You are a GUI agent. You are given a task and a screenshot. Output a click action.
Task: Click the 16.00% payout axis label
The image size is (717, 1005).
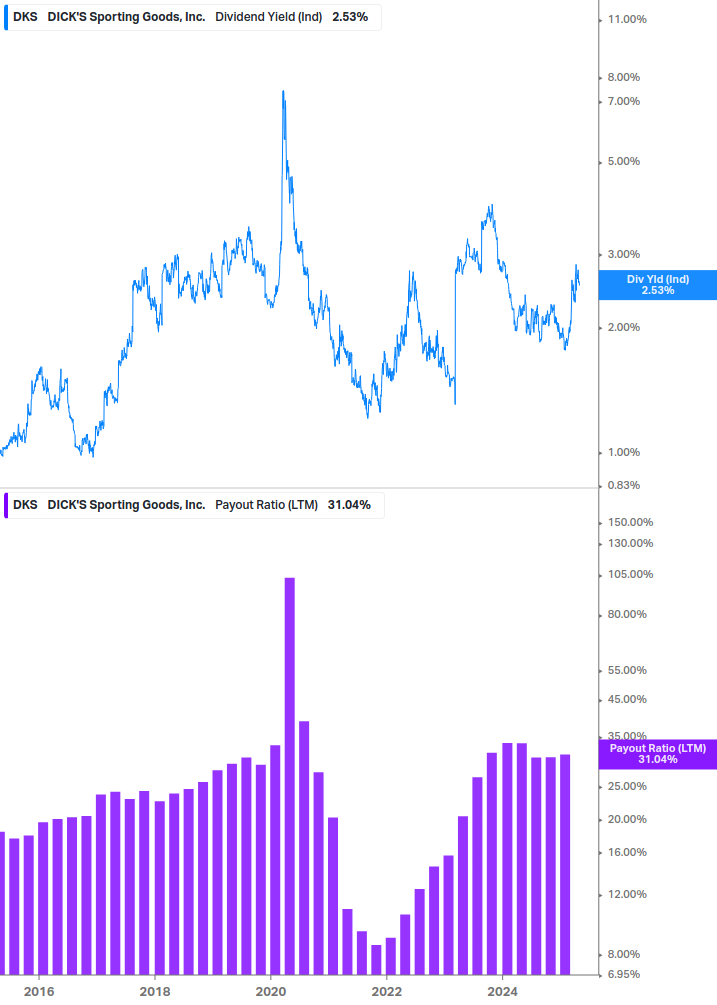pyautogui.click(x=627, y=852)
